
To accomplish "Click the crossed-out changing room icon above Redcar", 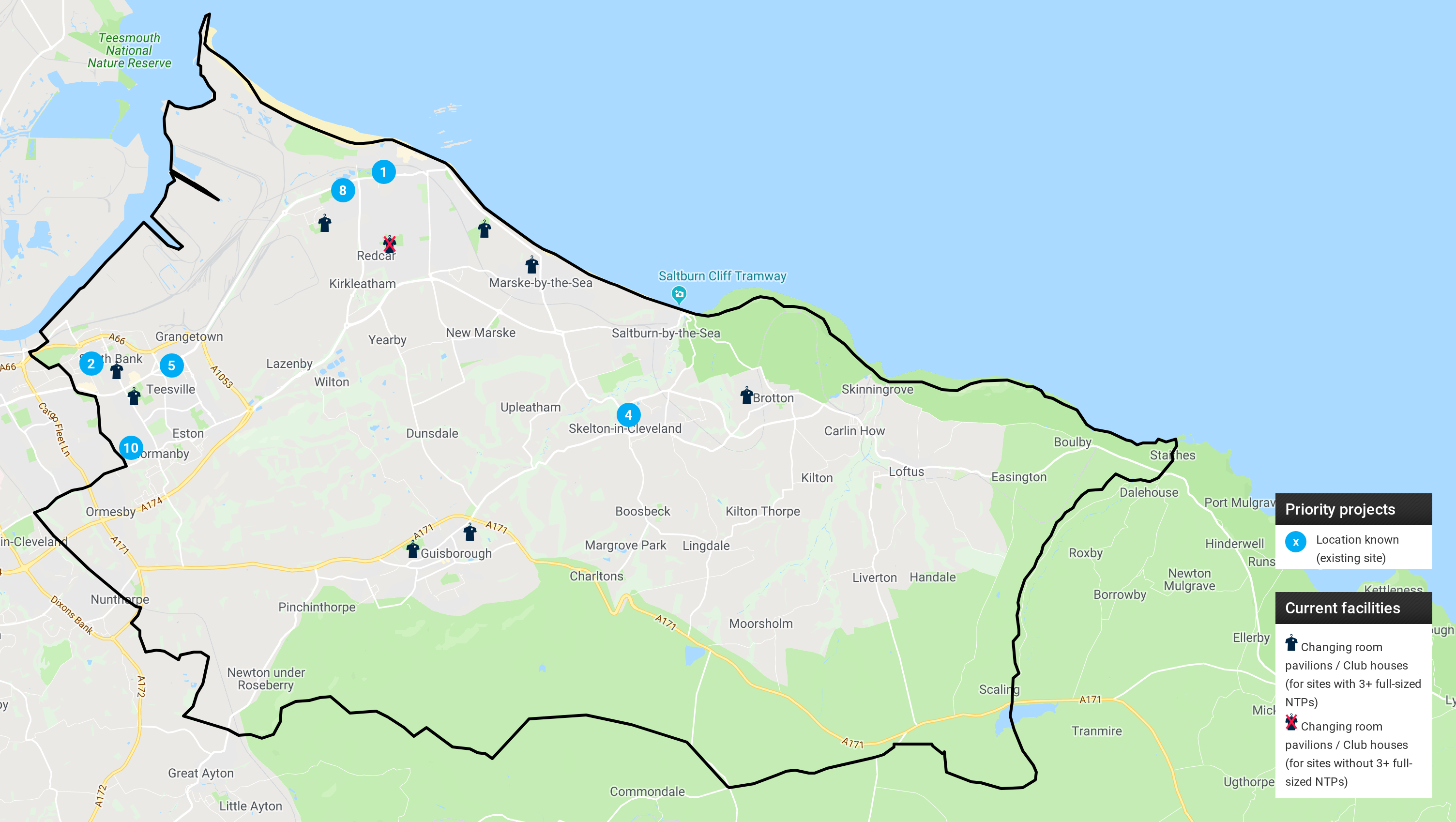I will pyautogui.click(x=390, y=244).
